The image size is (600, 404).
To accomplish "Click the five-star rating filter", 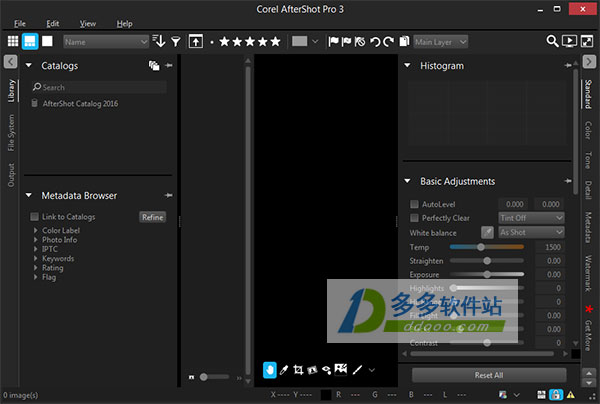I will pyautogui.click(x=250, y=42).
